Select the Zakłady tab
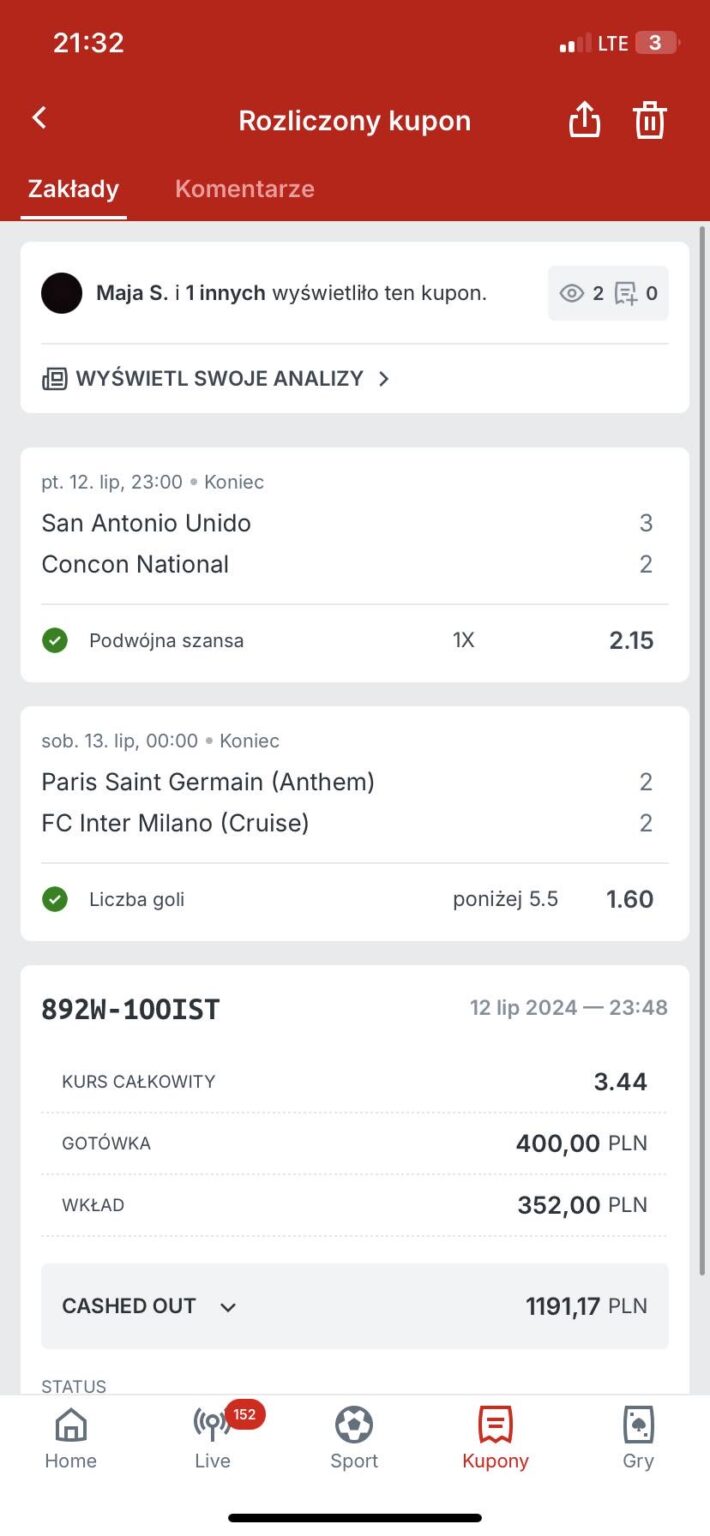710x1536 pixels. point(73,189)
